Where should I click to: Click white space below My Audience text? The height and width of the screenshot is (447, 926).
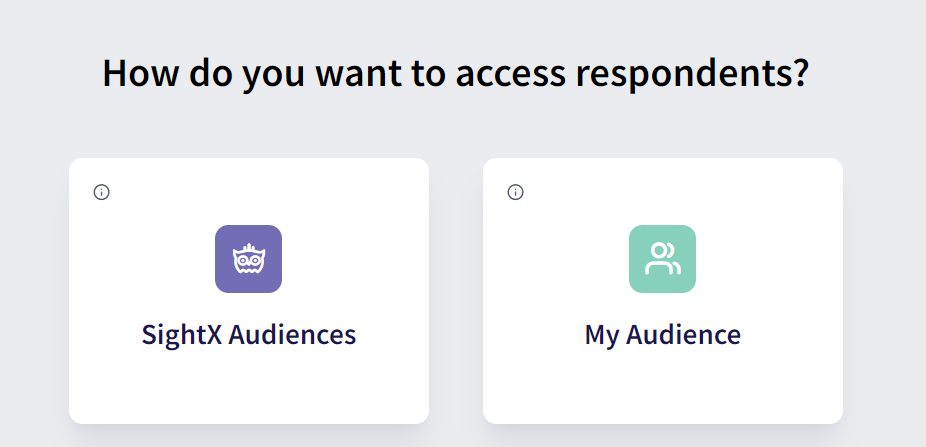[663, 387]
